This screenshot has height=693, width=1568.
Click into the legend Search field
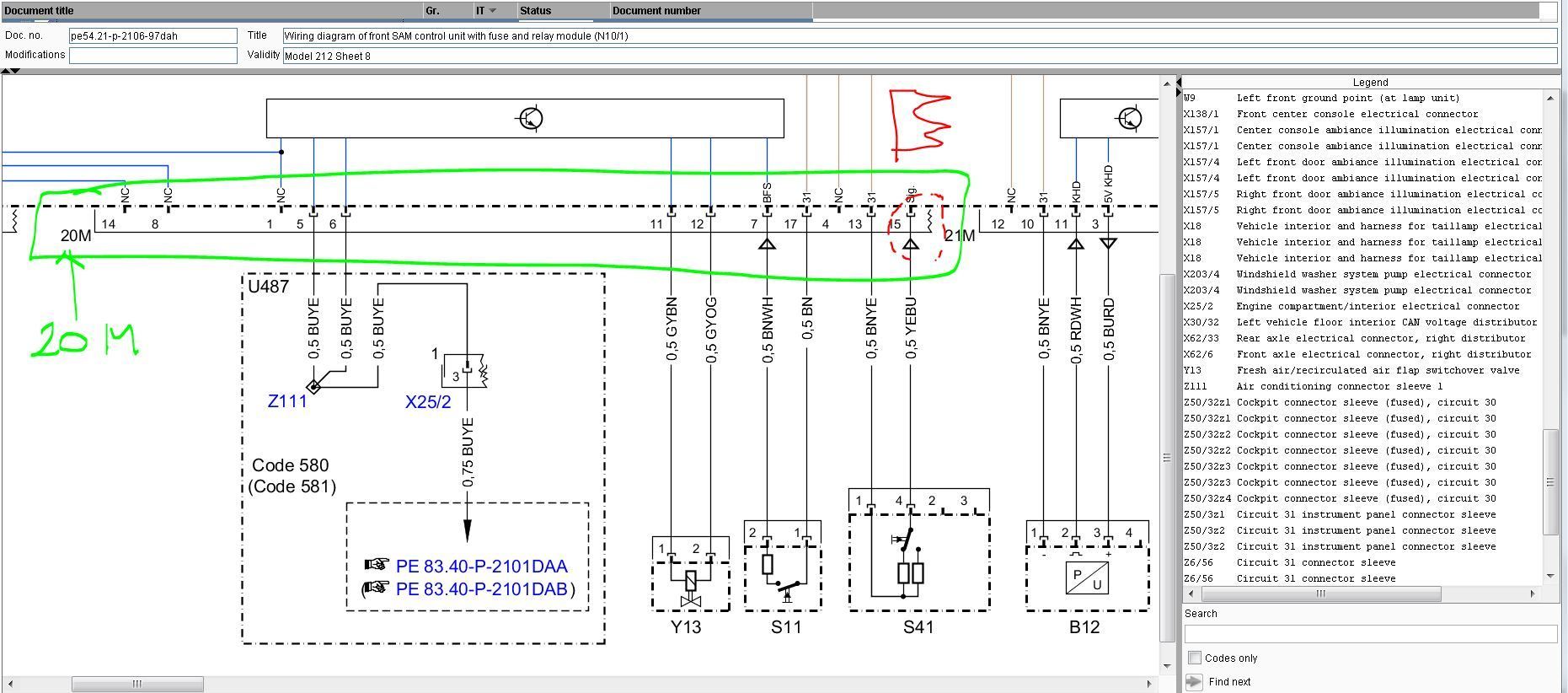coord(1369,634)
